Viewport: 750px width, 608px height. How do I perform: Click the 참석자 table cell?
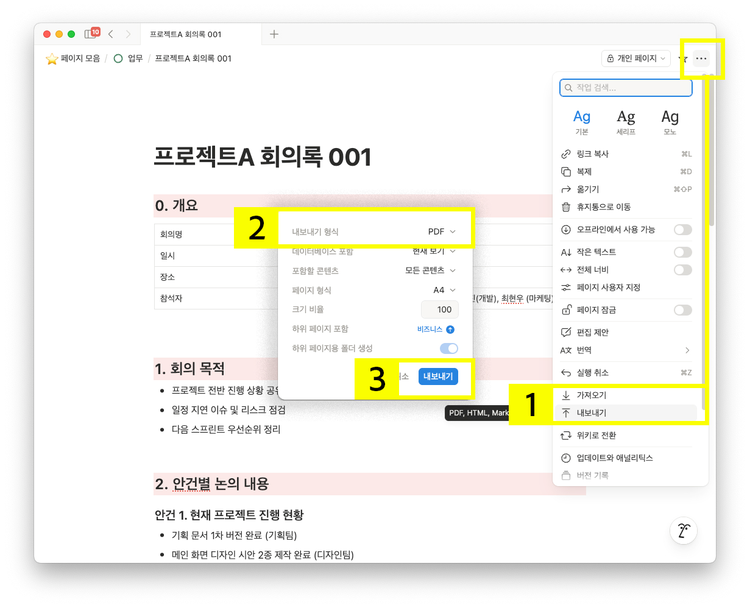171,298
